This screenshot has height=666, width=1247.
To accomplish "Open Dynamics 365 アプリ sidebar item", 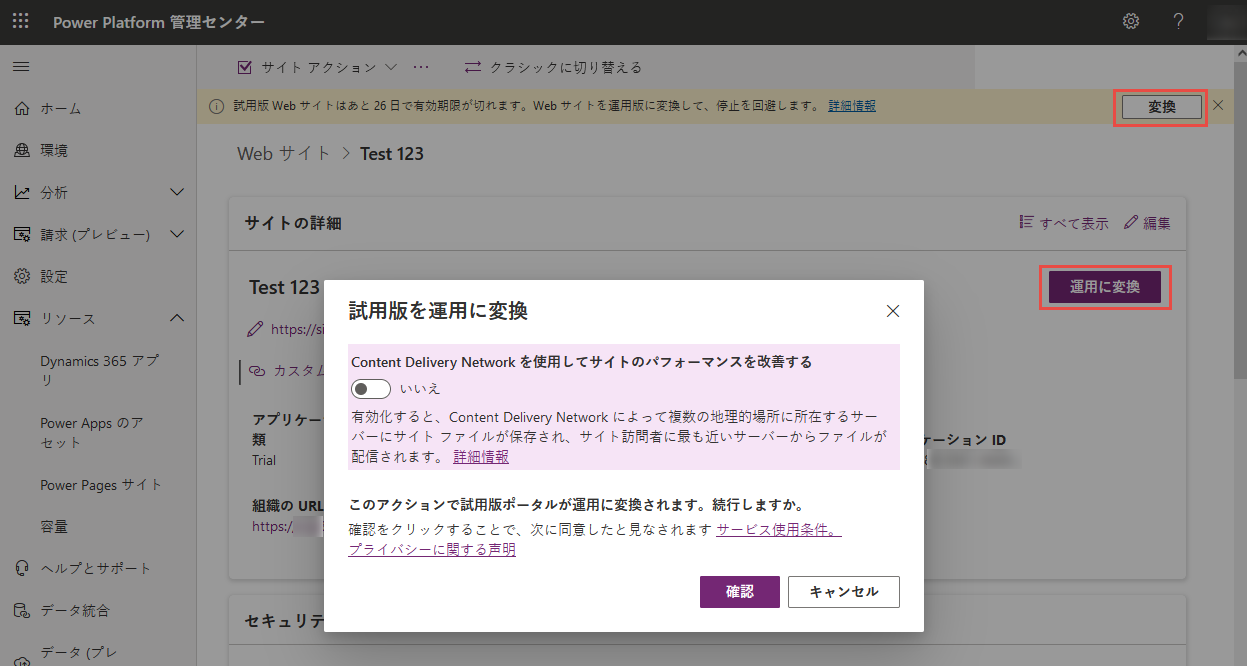I will pos(100,370).
